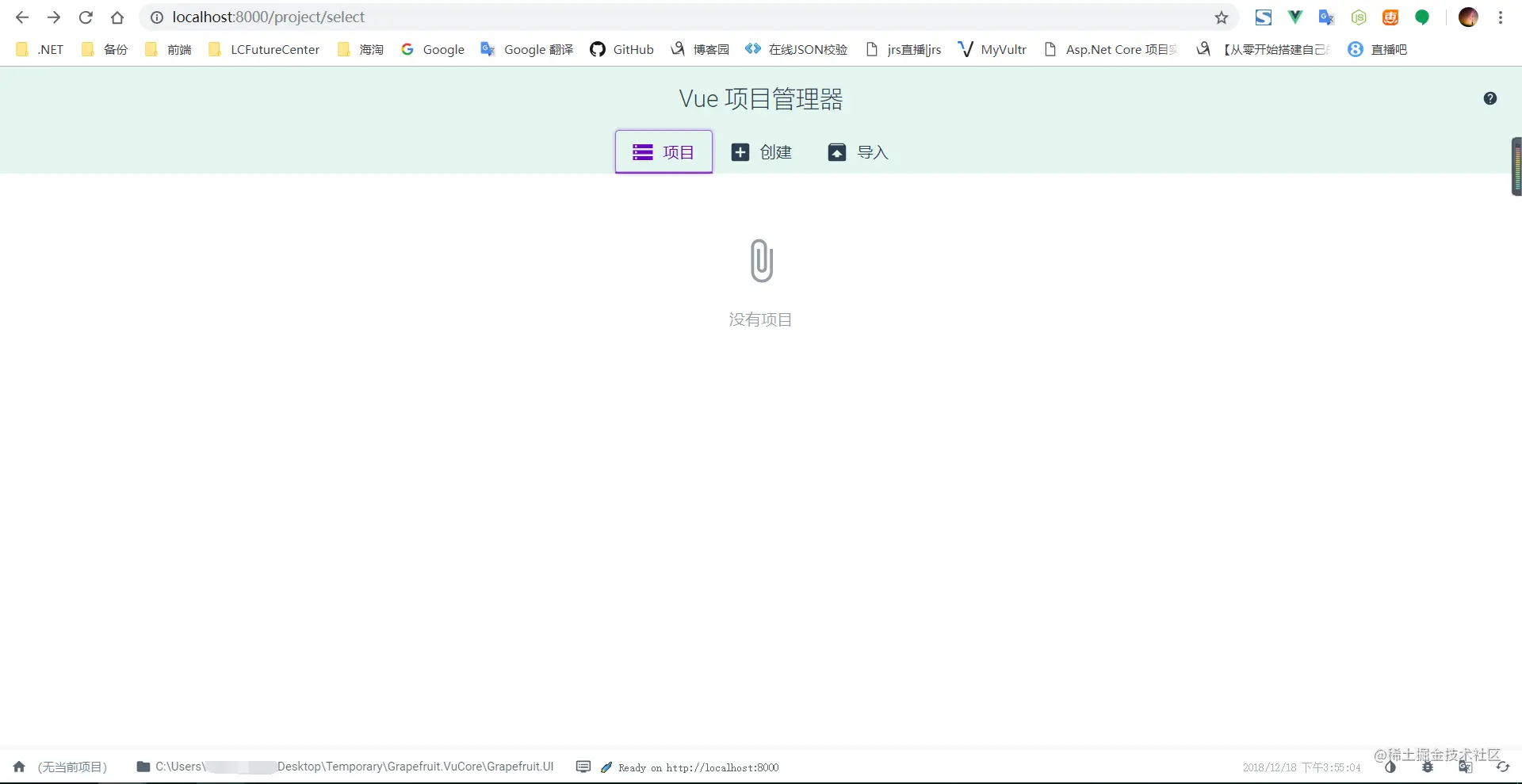Reload the page
Image resolution: width=1522 pixels, height=784 pixels.
coord(86,17)
